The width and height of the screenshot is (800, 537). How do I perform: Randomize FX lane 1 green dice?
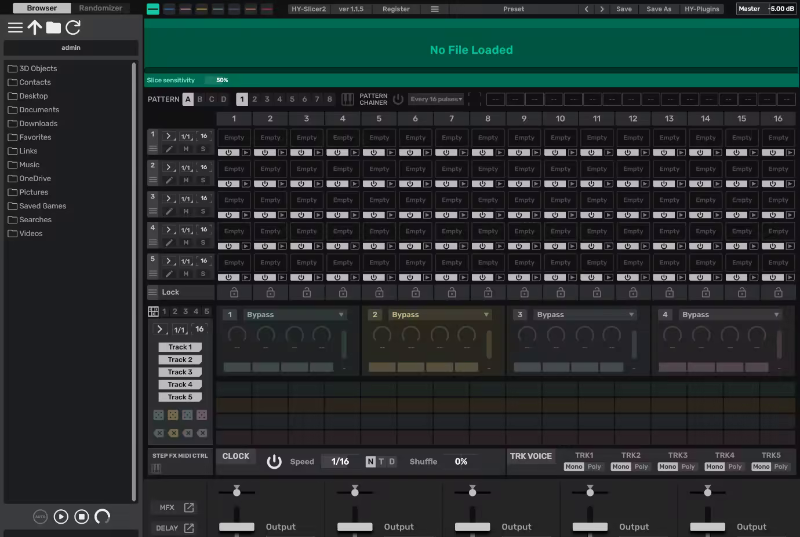[159, 415]
